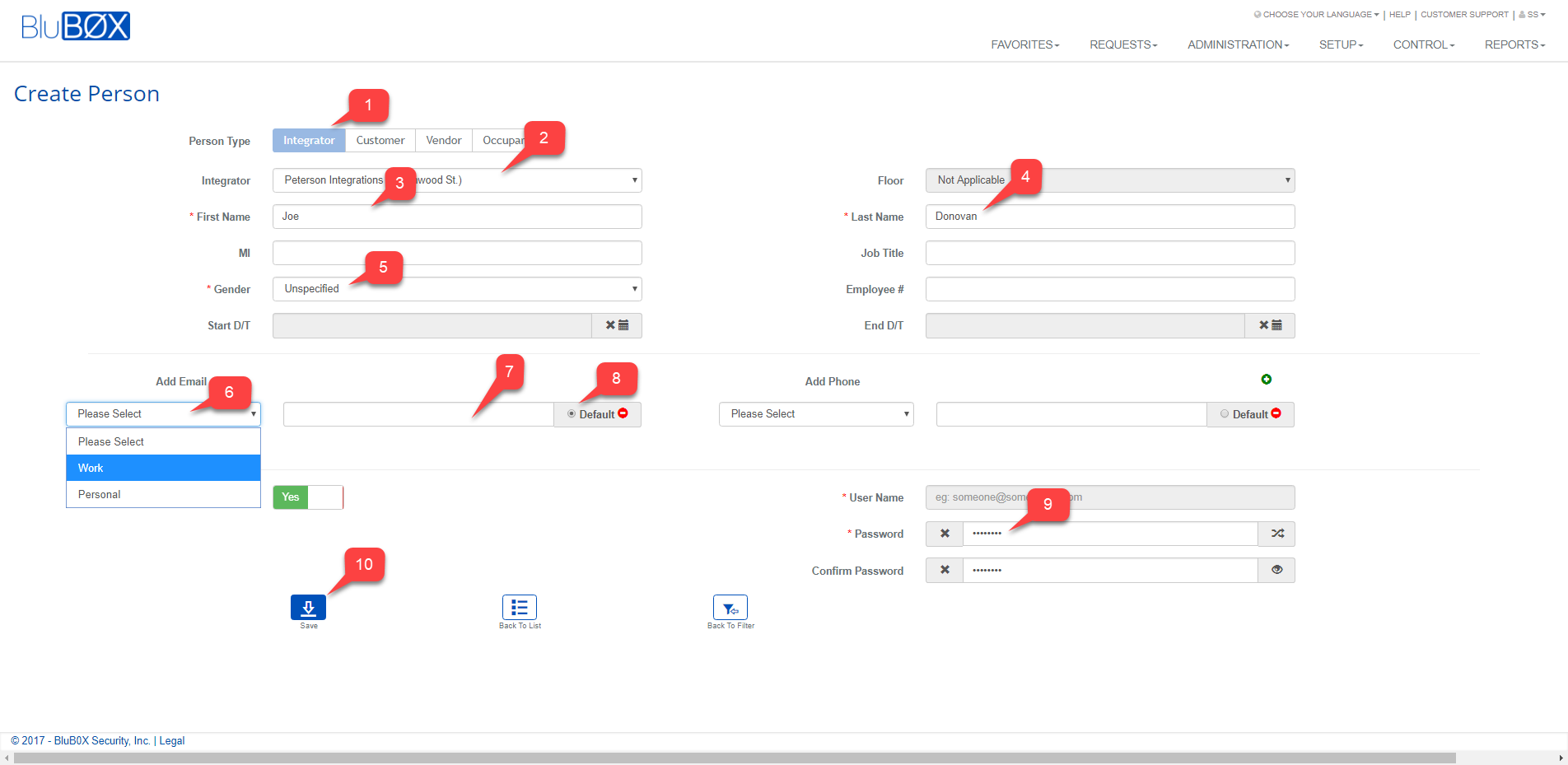Reveal the confirm password using the eye icon
1568x765 pixels.
coord(1276,570)
